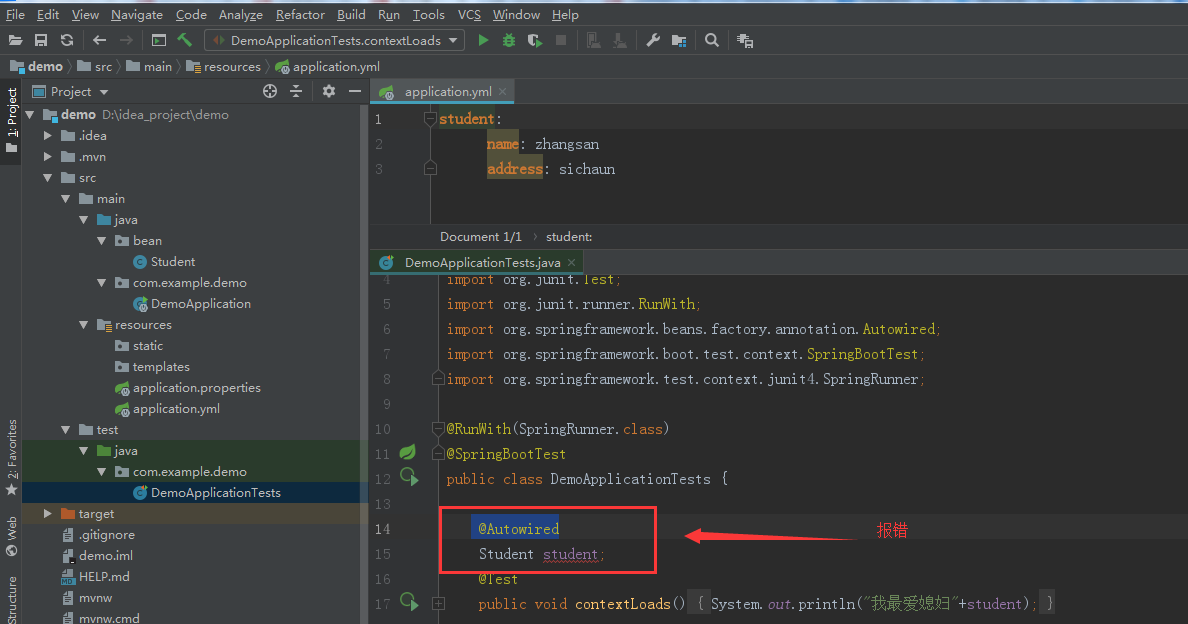Go back with the left arrow icon
The height and width of the screenshot is (624, 1188).
pos(99,41)
